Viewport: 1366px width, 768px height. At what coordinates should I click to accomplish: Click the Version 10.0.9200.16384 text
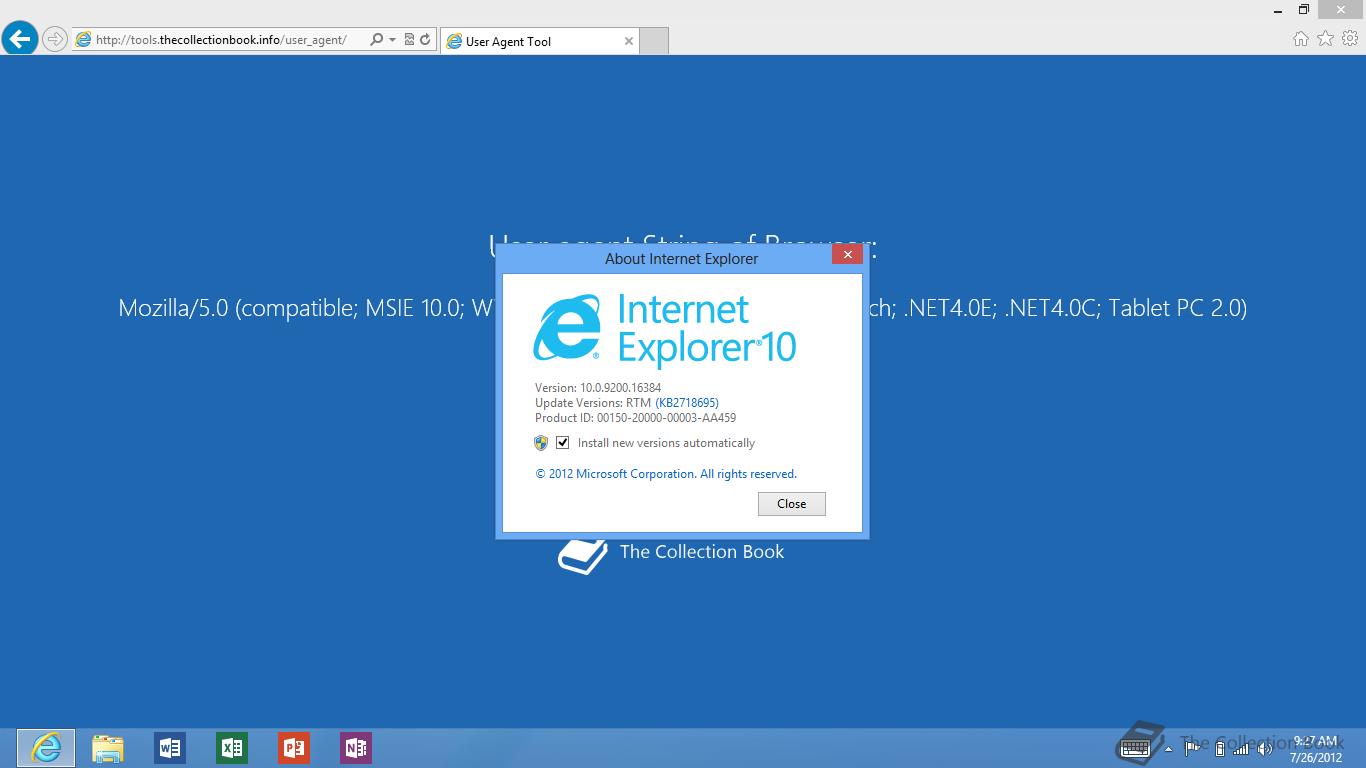coord(598,388)
